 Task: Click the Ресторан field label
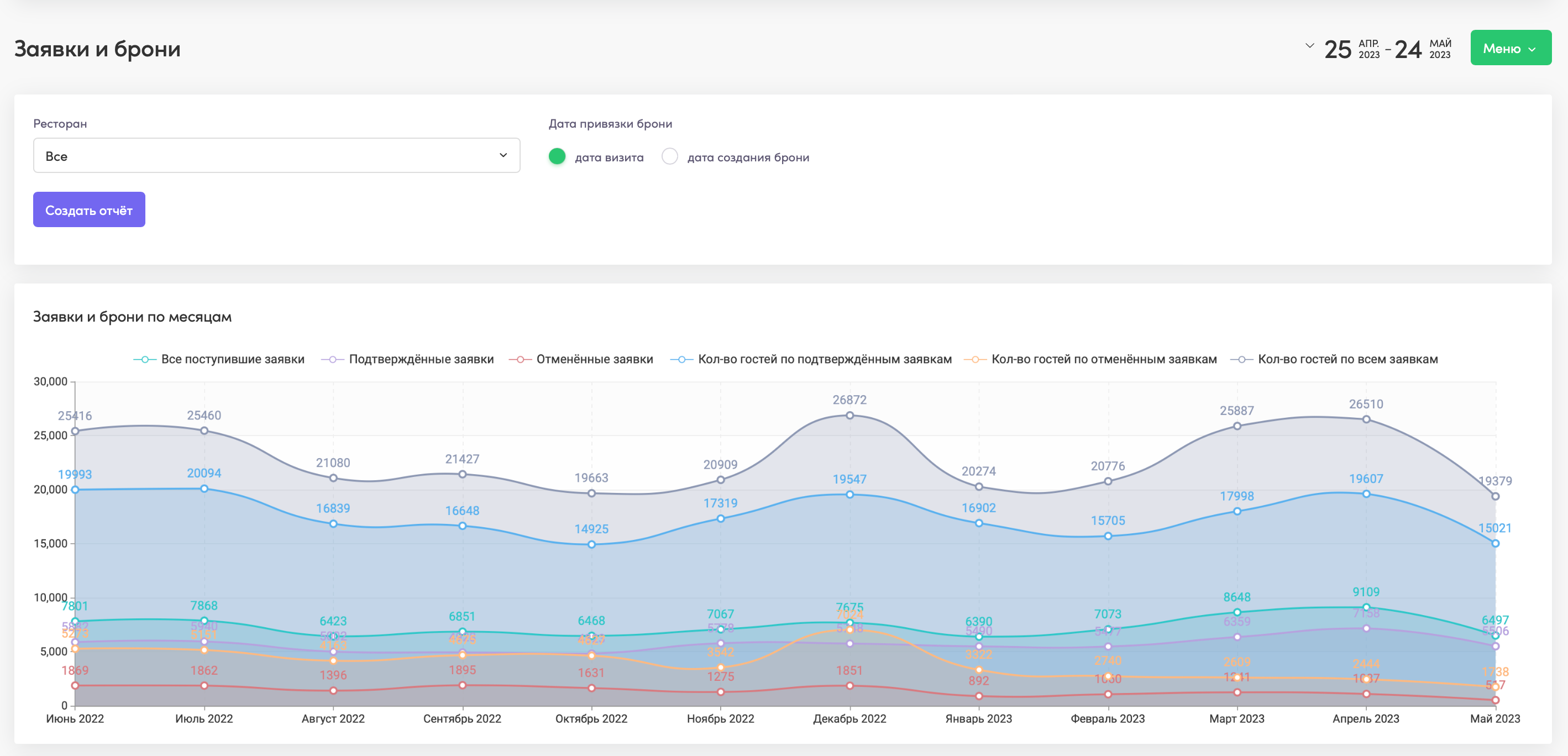tap(60, 124)
